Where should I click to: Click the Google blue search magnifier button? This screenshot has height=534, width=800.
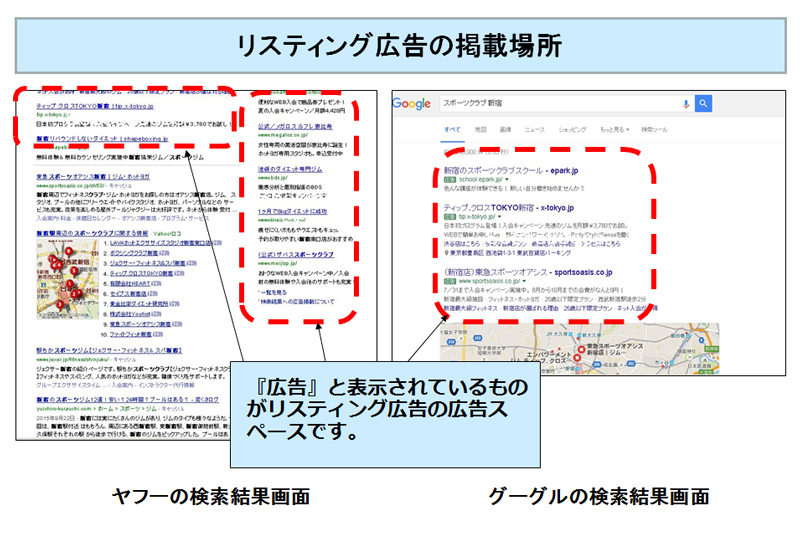coord(703,104)
